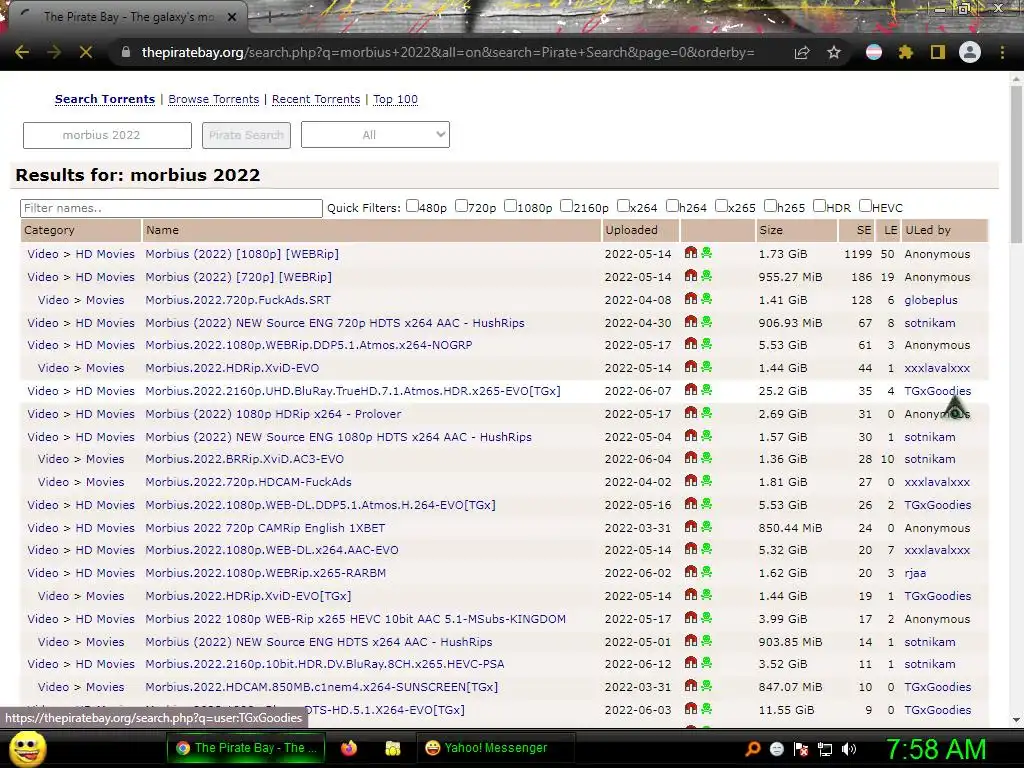Viewport: 1024px width, 768px height.
Task: Stop page loading with X icon
Action: coord(86,52)
